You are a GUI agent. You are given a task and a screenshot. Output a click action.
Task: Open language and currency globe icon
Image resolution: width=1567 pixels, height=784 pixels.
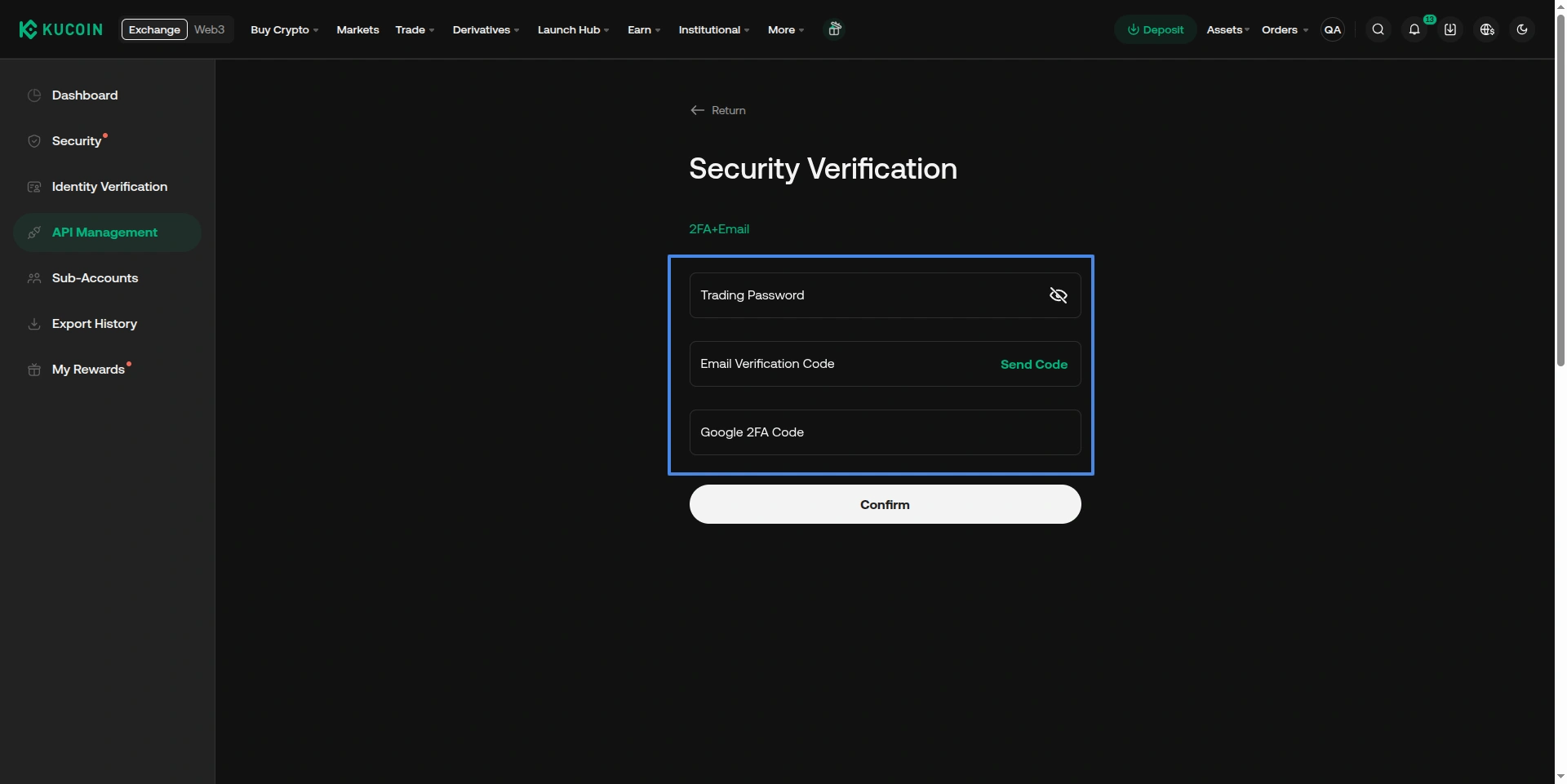click(1487, 29)
